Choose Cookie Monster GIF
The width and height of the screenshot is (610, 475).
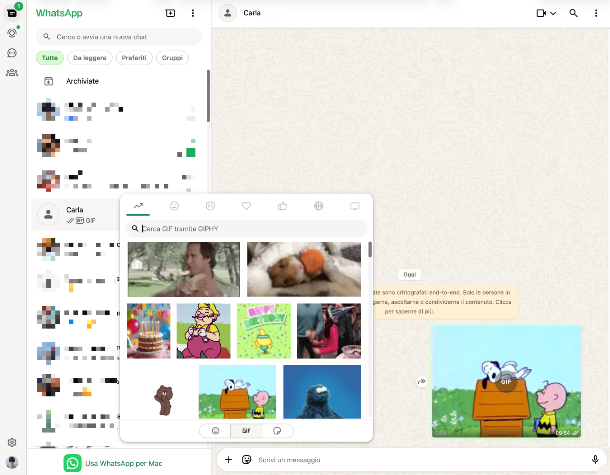pyautogui.click(x=322, y=392)
